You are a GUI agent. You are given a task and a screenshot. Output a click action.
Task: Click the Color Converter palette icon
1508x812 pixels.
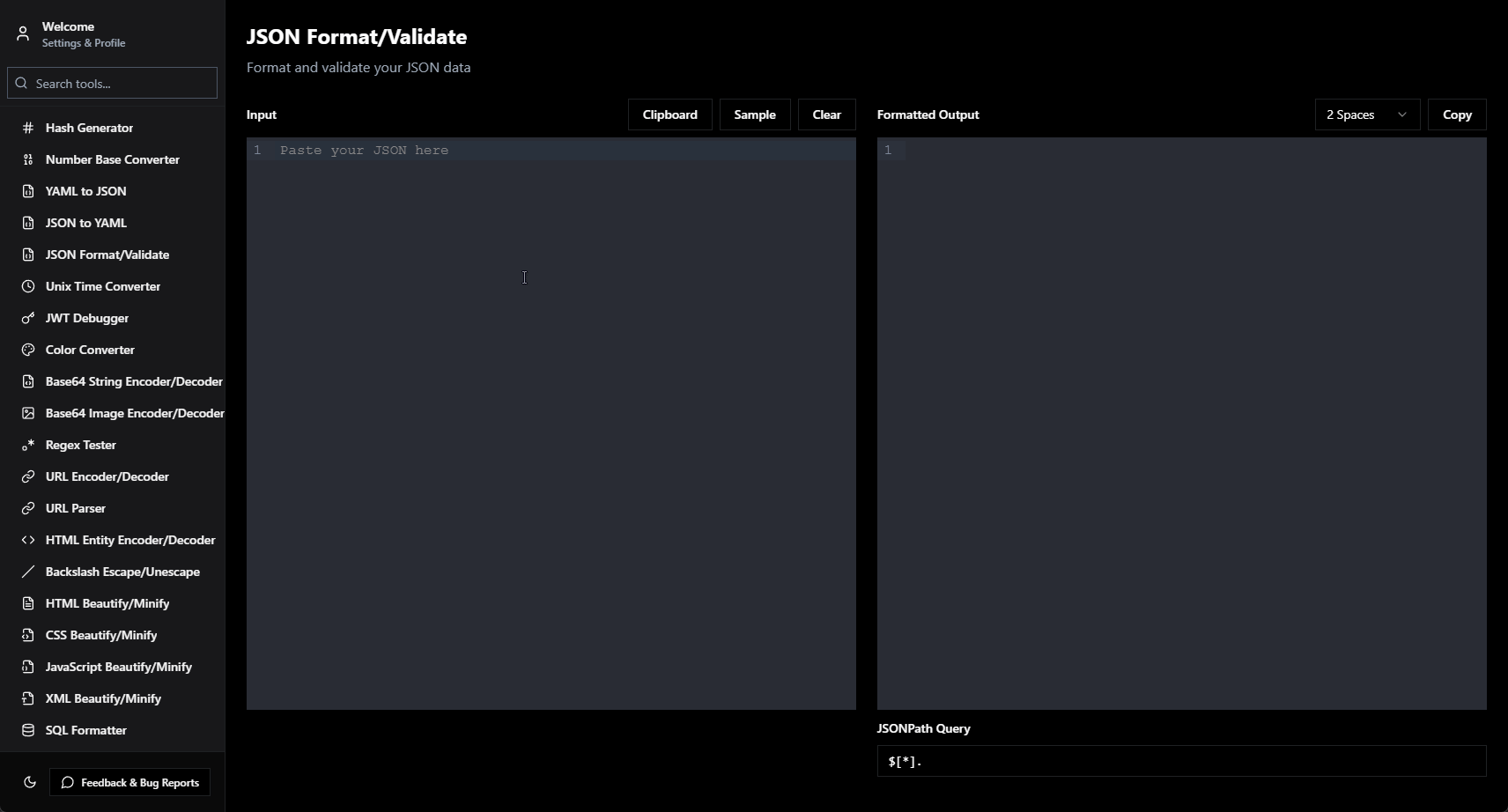28,350
